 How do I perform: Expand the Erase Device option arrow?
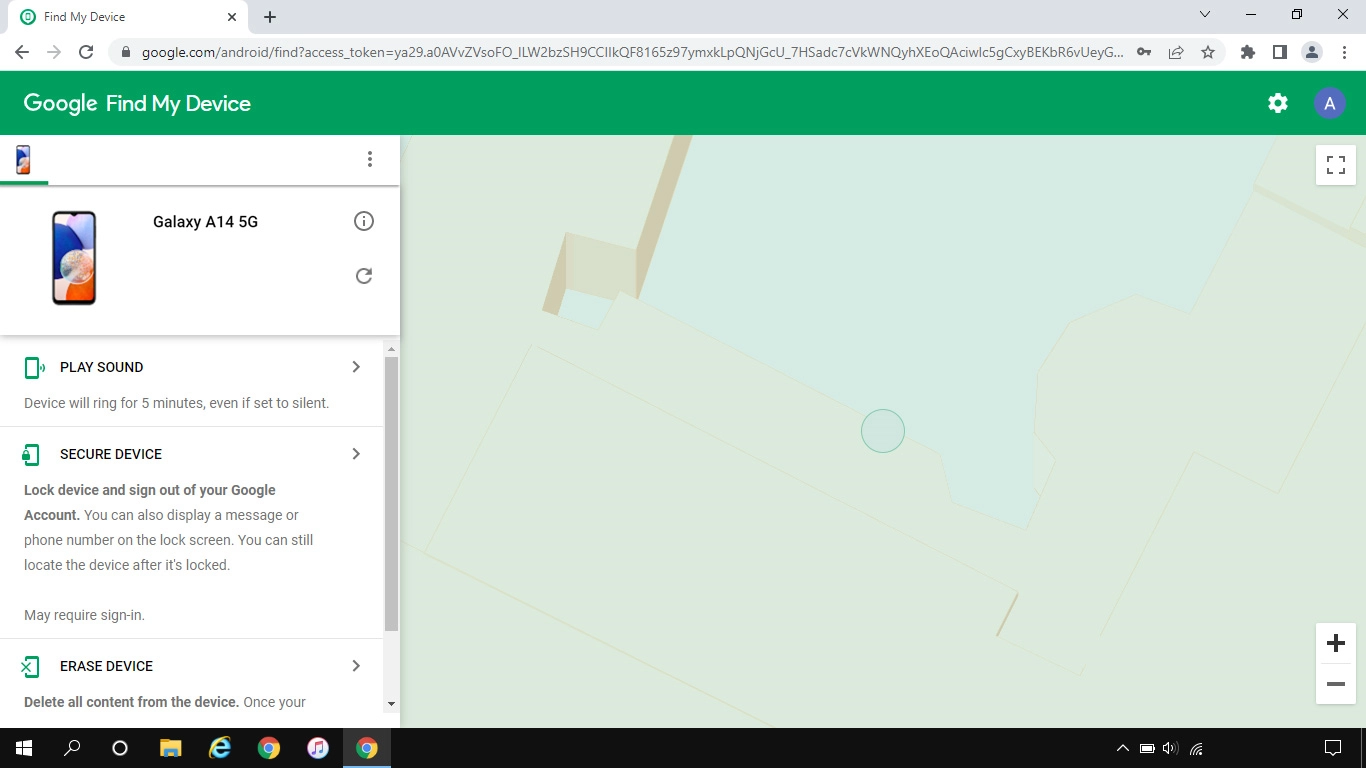(356, 666)
